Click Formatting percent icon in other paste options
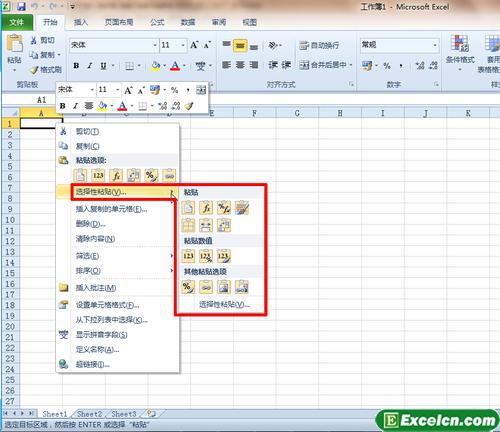This screenshot has height=432, width=500. click(188, 287)
